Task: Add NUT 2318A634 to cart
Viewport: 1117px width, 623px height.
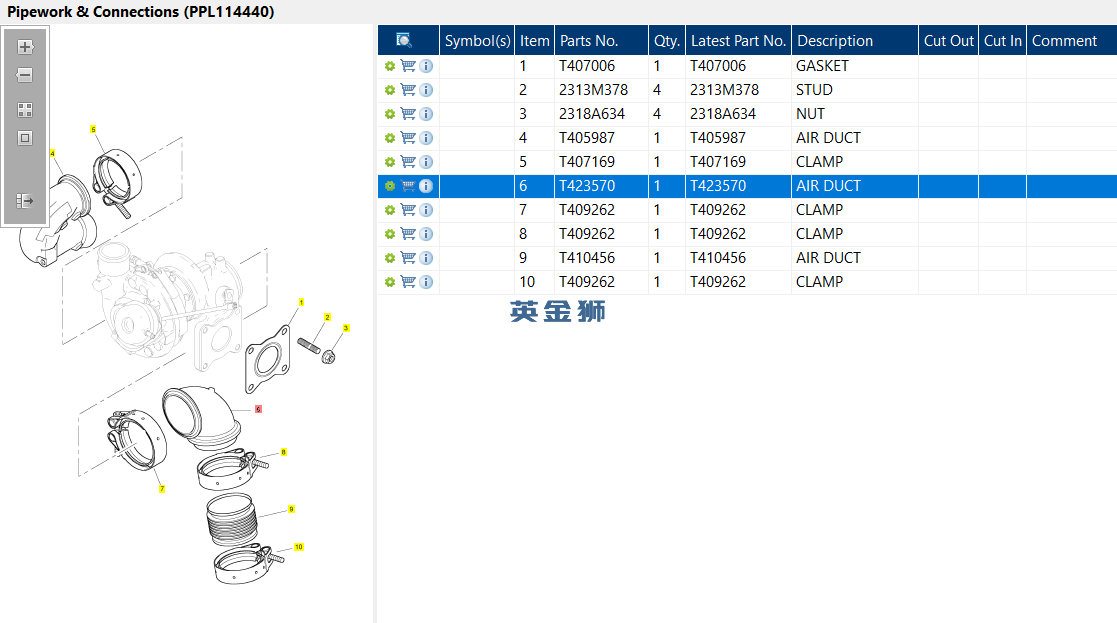Action: (408, 114)
